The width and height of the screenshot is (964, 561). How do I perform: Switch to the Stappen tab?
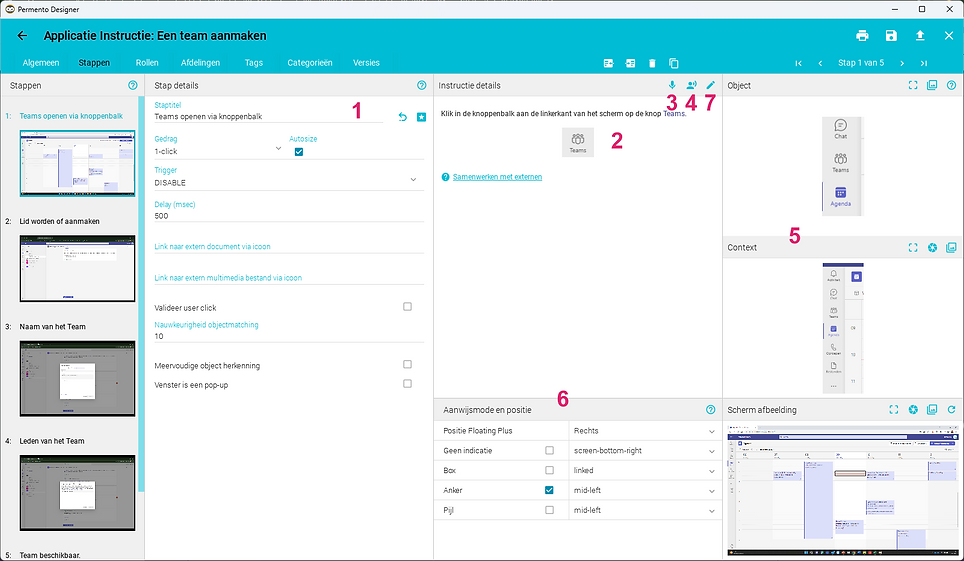(x=94, y=63)
